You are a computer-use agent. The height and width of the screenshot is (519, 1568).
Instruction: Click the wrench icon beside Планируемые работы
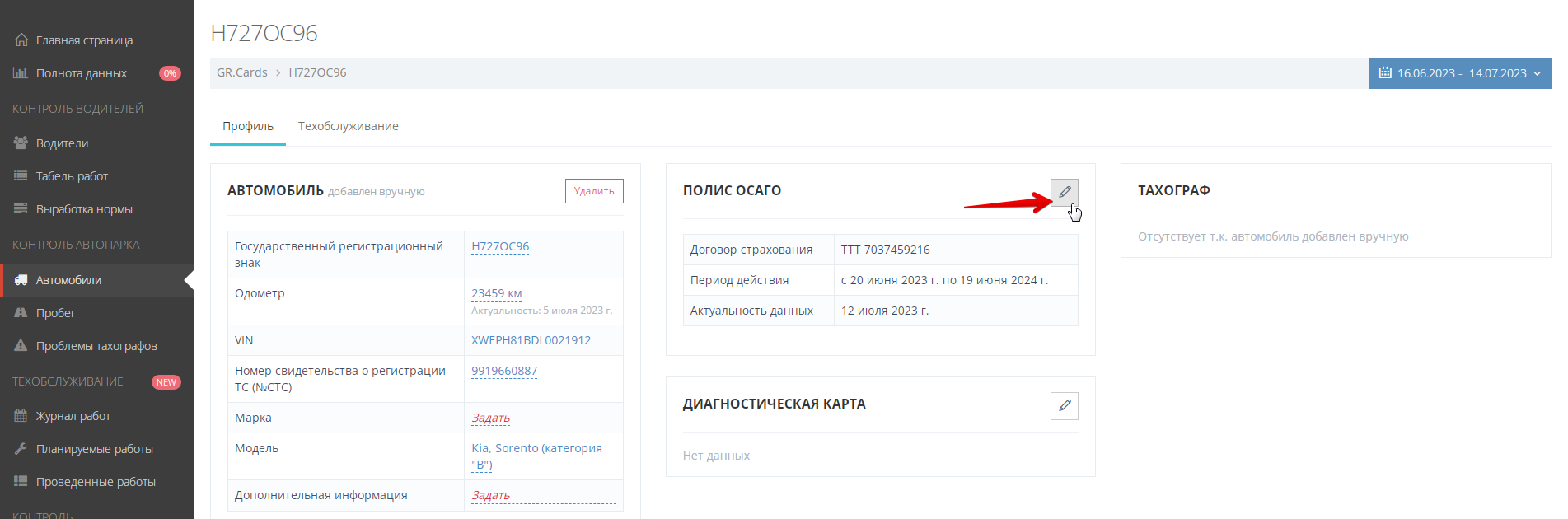[x=21, y=449]
